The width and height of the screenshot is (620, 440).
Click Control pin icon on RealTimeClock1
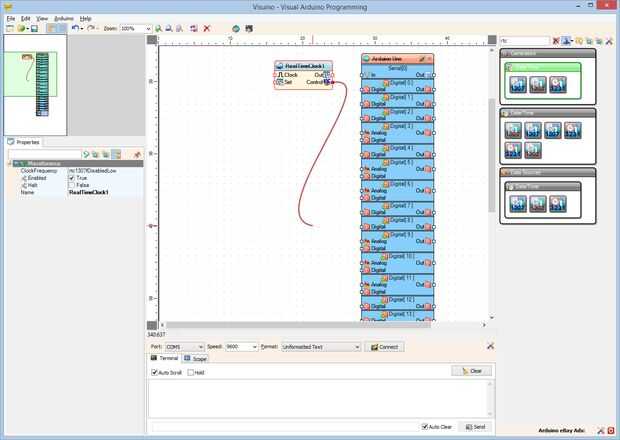click(x=327, y=82)
